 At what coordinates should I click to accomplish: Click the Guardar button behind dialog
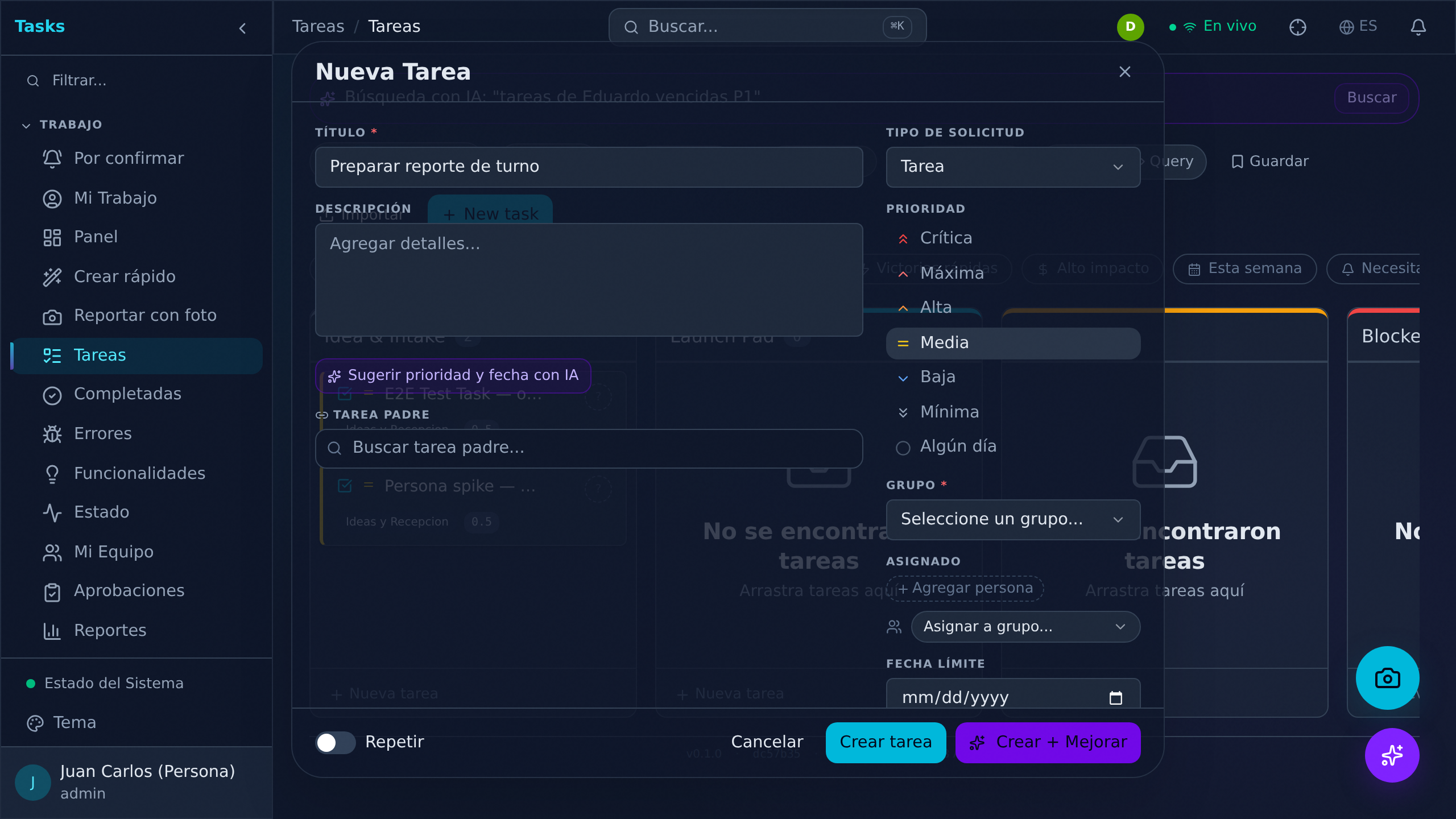tap(1269, 162)
